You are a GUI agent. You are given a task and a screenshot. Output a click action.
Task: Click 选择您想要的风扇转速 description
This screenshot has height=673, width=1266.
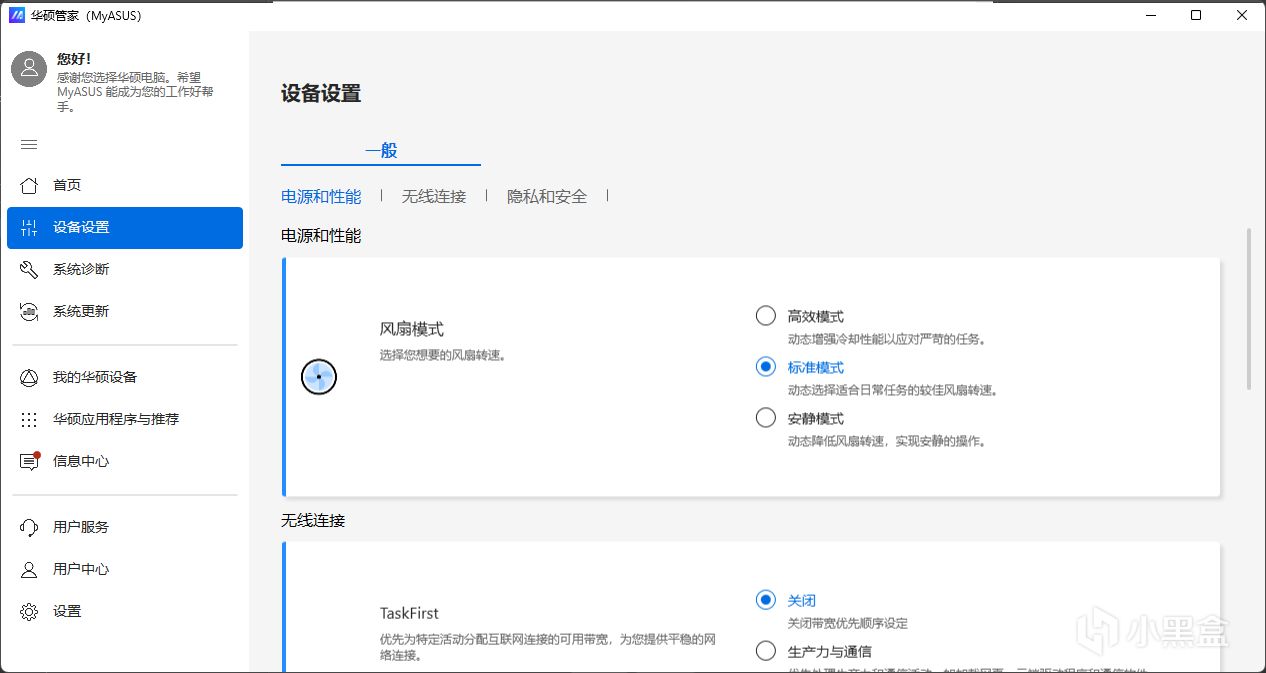click(x=443, y=354)
